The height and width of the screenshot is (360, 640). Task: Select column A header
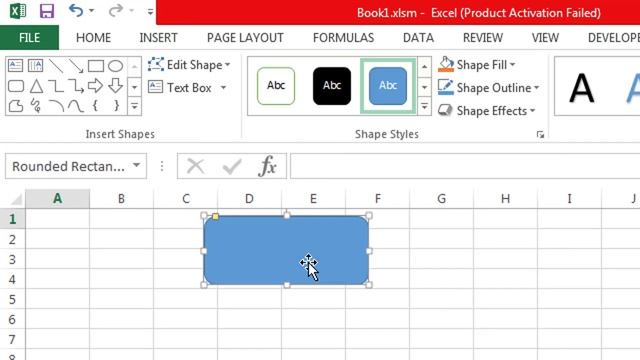pos(58,199)
